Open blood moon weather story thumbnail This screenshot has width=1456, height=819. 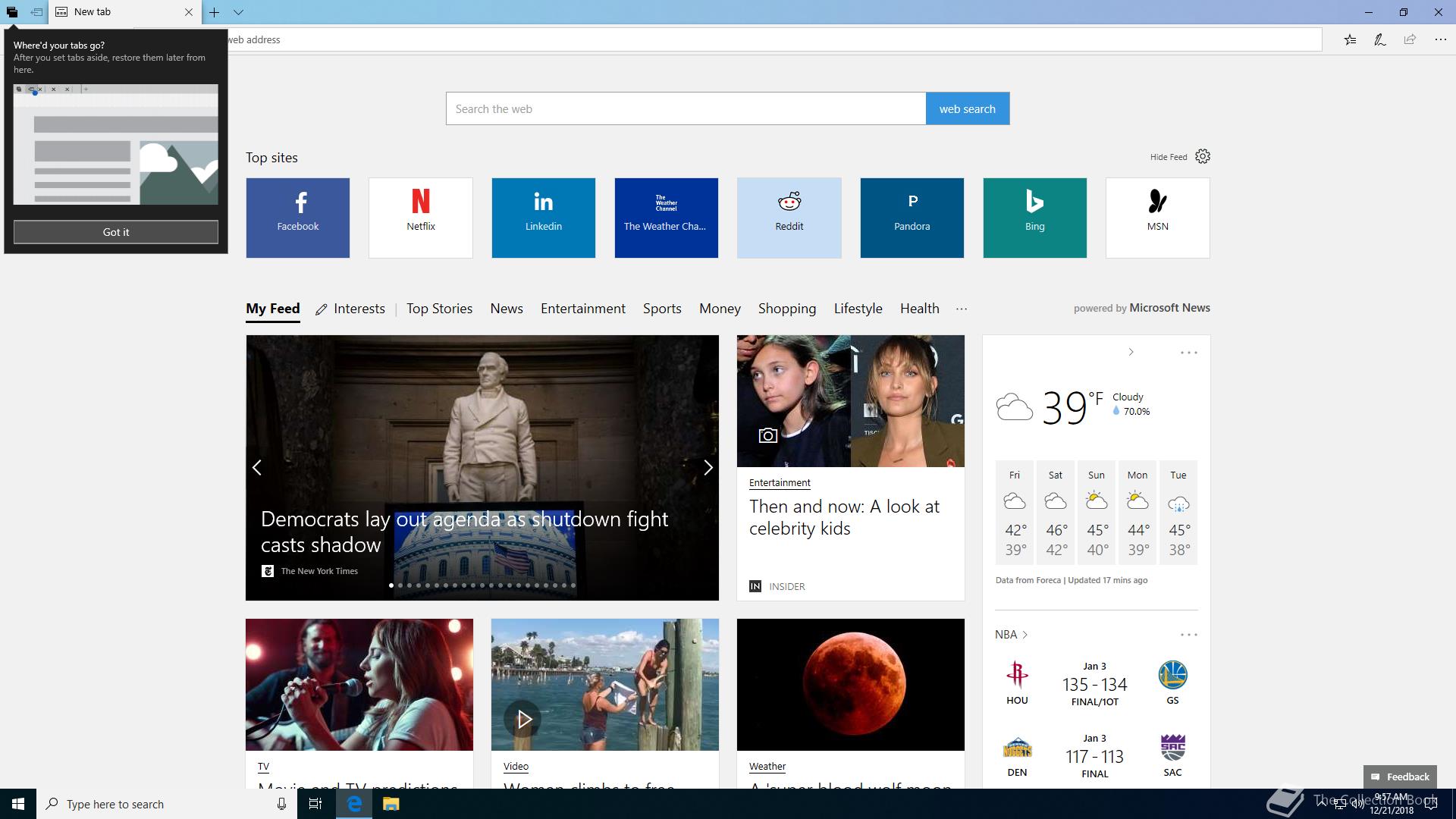850,685
